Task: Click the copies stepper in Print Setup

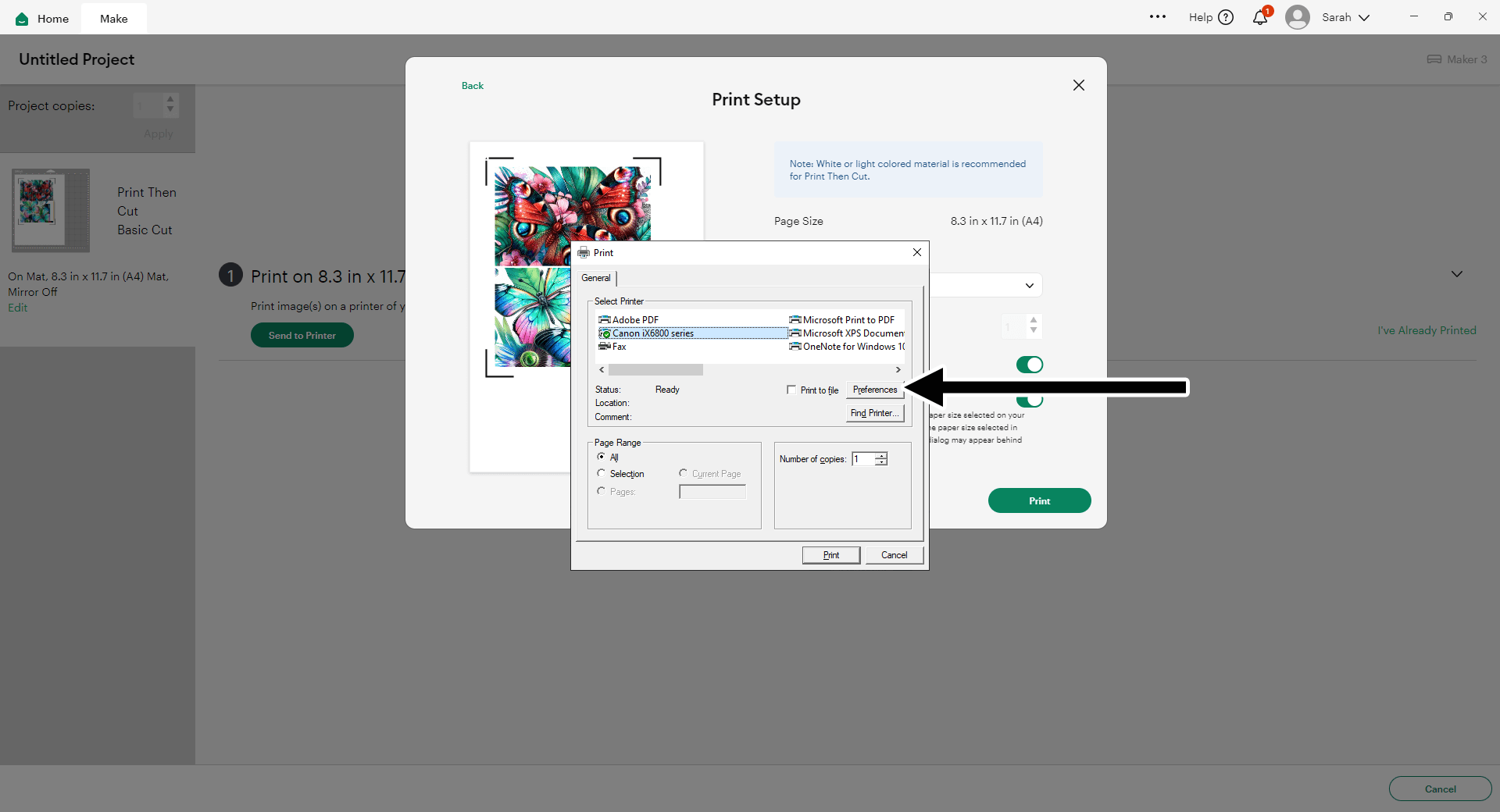Action: click(1034, 325)
